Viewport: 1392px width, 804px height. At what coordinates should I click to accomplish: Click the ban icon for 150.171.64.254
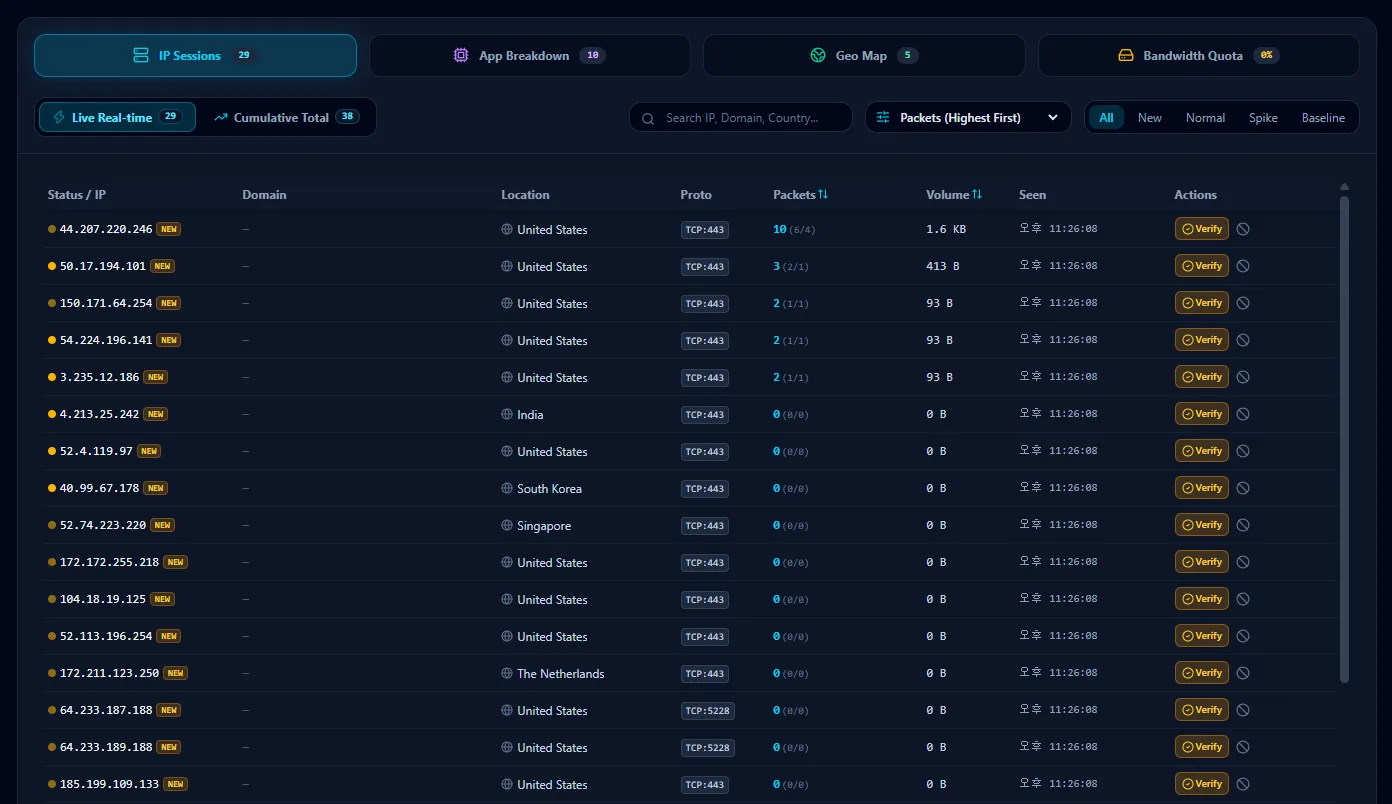(1243, 303)
